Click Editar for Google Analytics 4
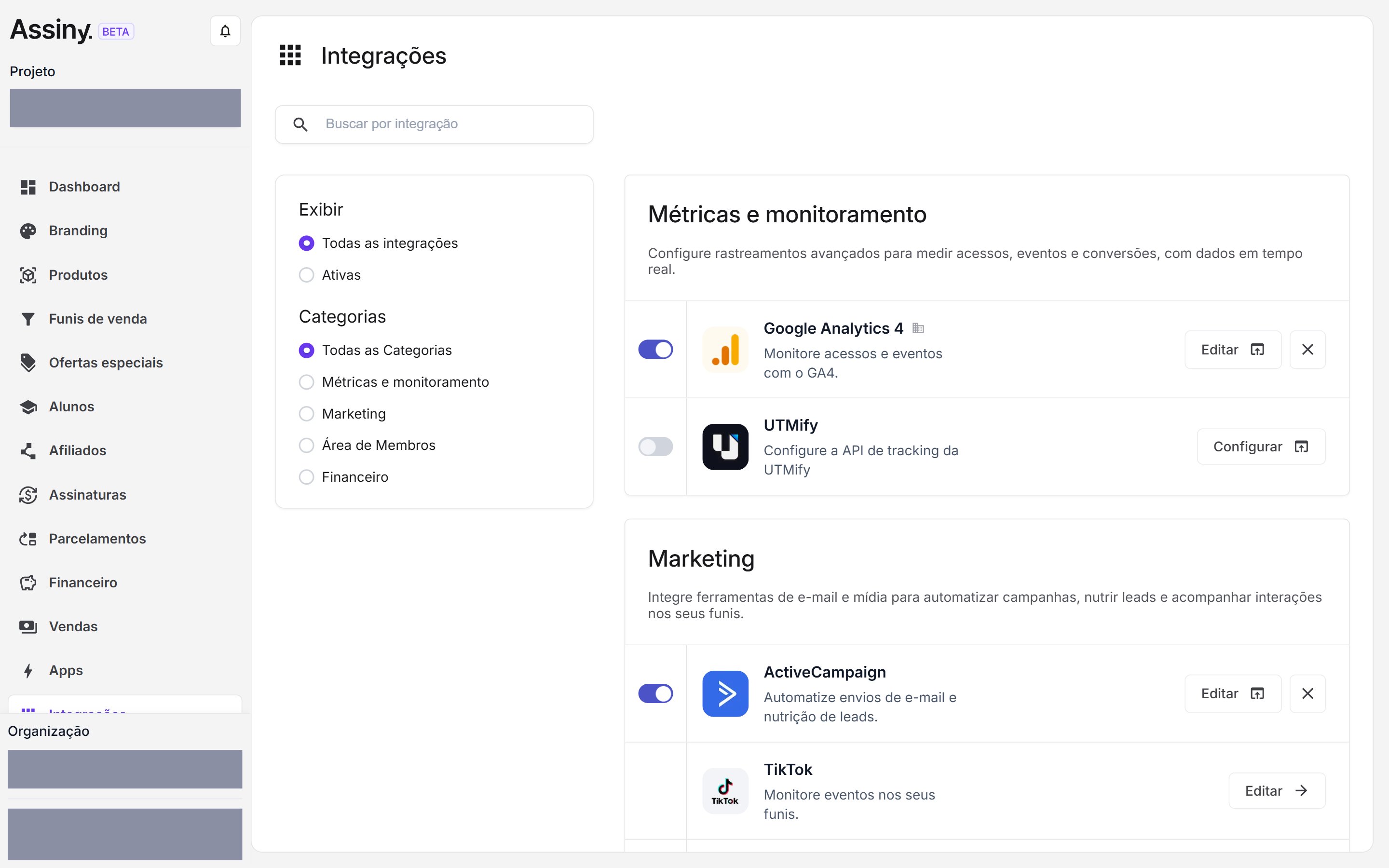The height and width of the screenshot is (868, 1389). pyautogui.click(x=1233, y=350)
